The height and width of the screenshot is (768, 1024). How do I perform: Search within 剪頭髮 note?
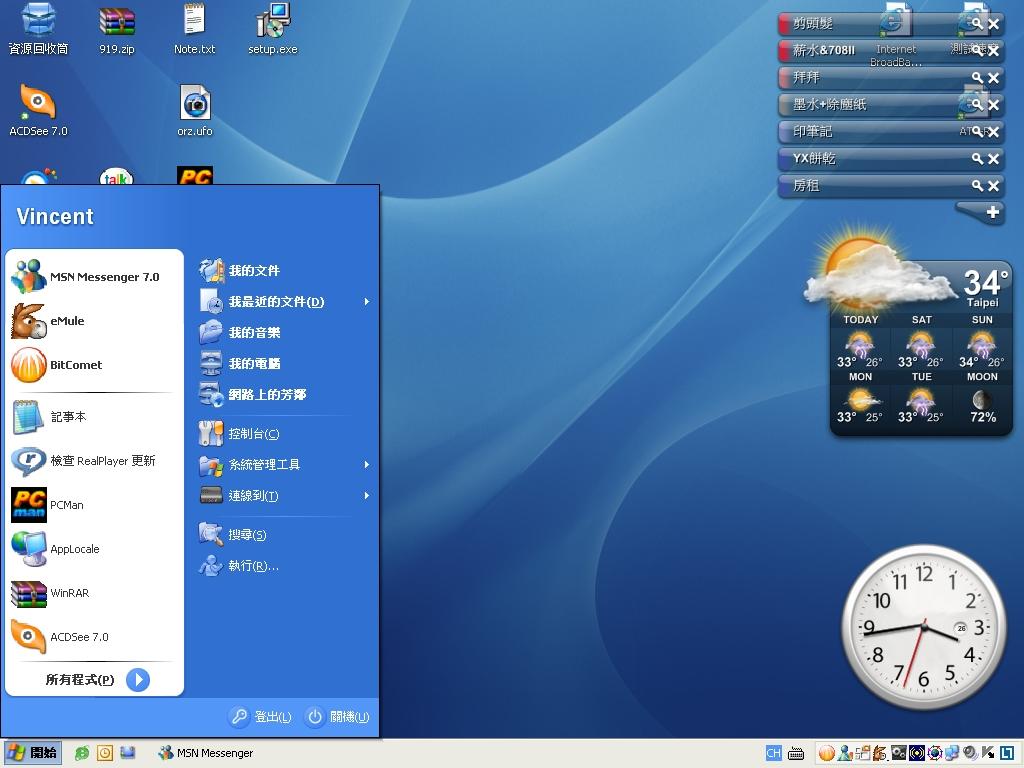(x=977, y=24)
